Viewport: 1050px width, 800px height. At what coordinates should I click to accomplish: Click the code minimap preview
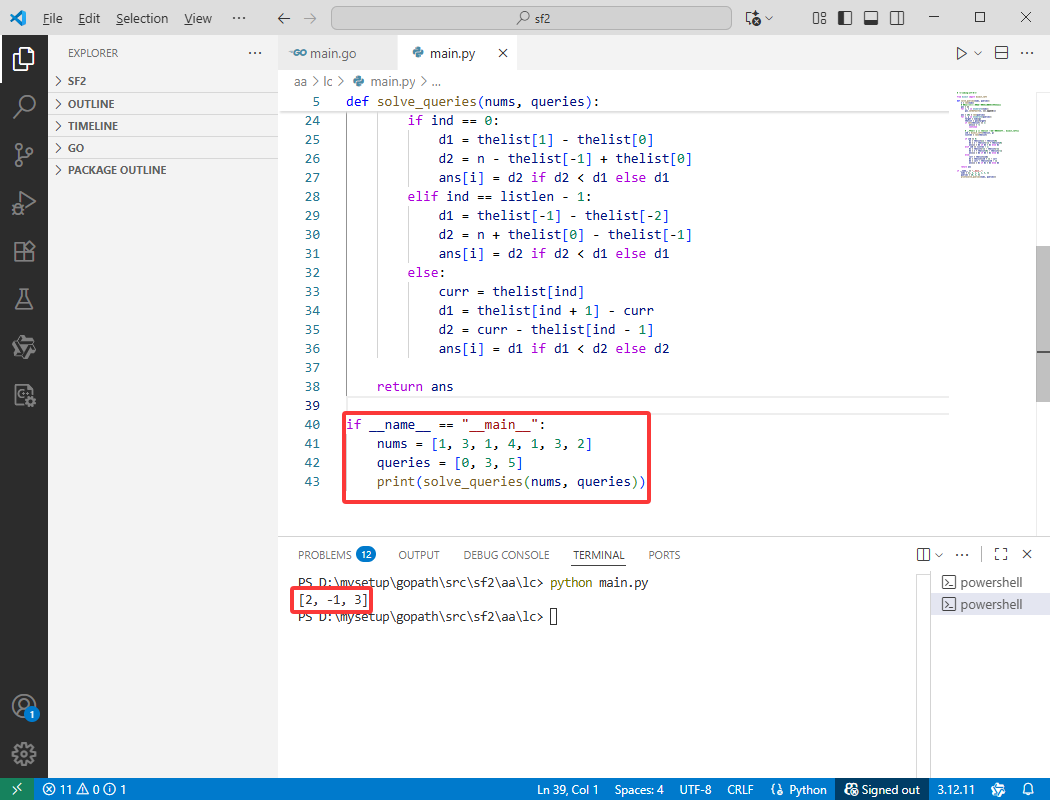(988, 134)
